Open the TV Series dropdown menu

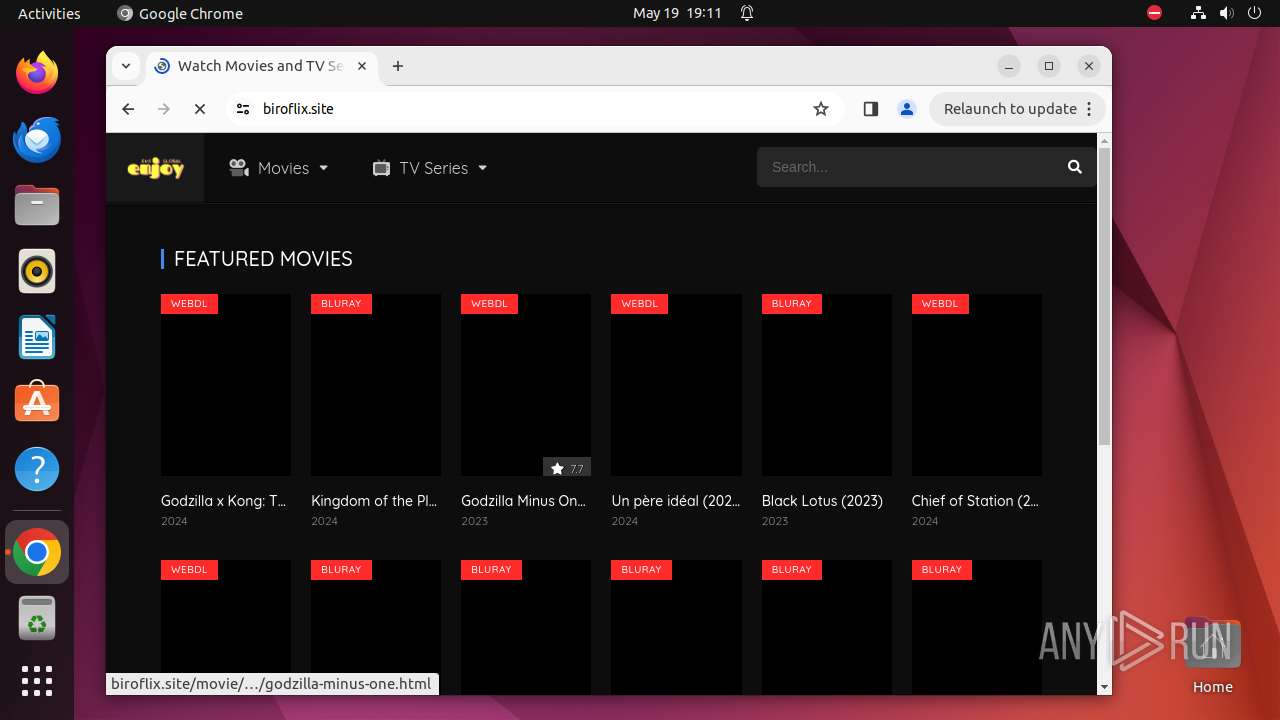tap(430, 168)
